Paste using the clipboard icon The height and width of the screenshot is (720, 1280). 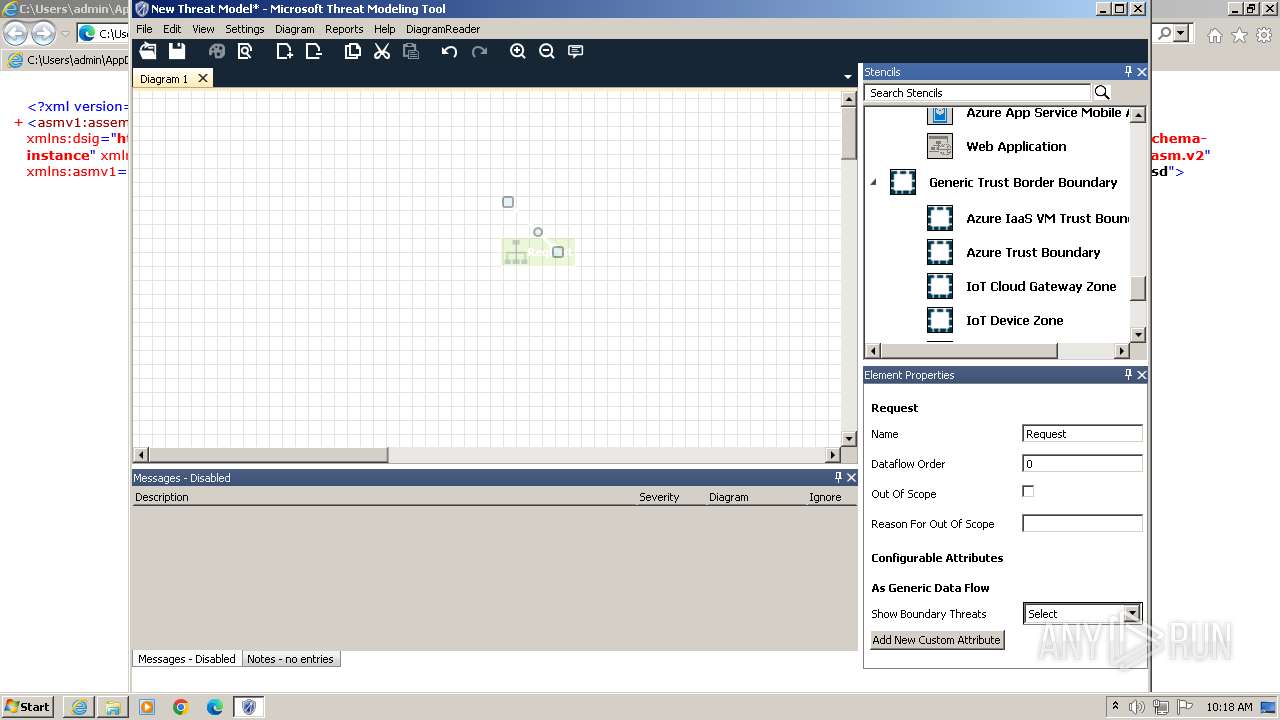[410, 51]
